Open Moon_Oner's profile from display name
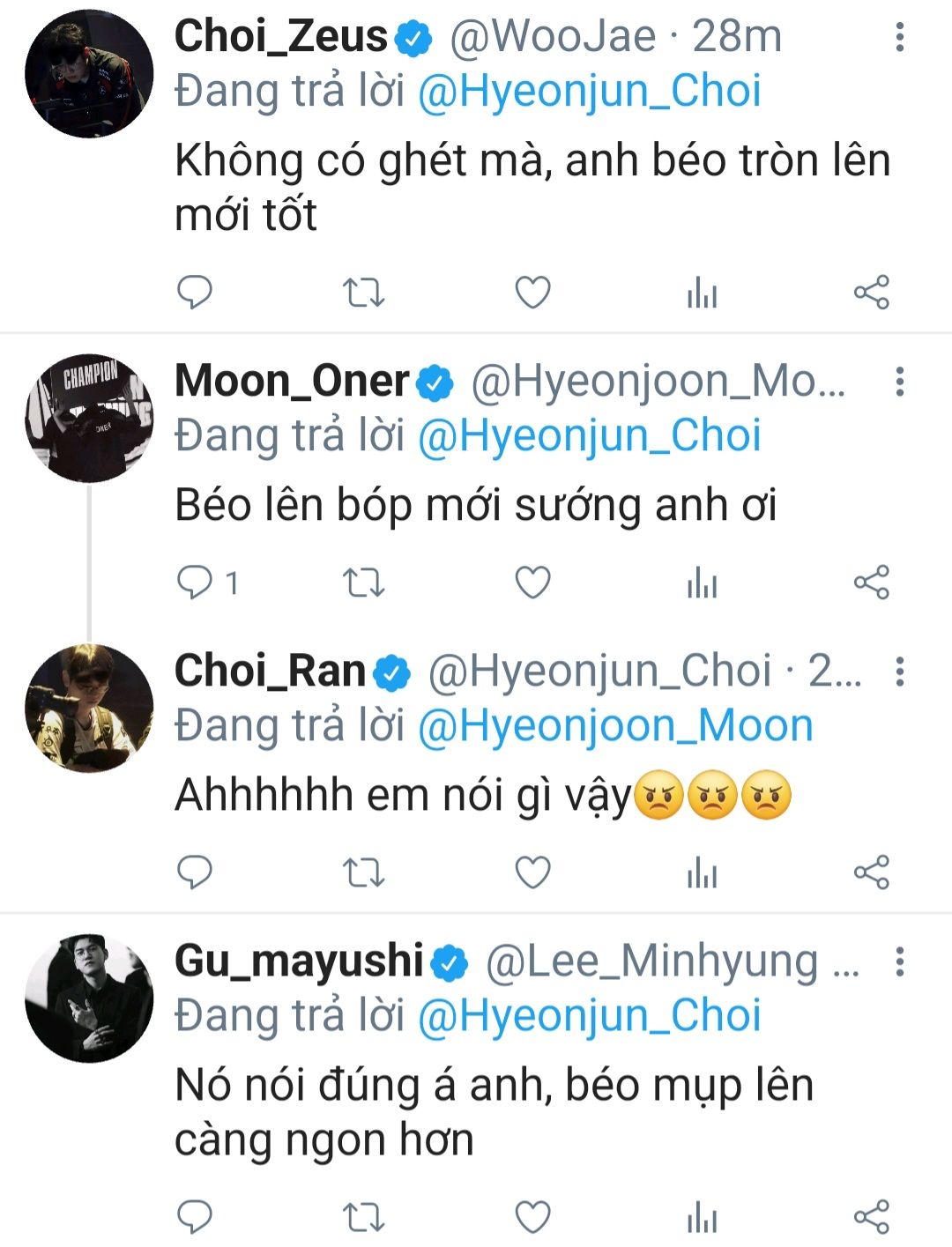952x1247 pixels. pyautogui.click(x=292, y=381)
